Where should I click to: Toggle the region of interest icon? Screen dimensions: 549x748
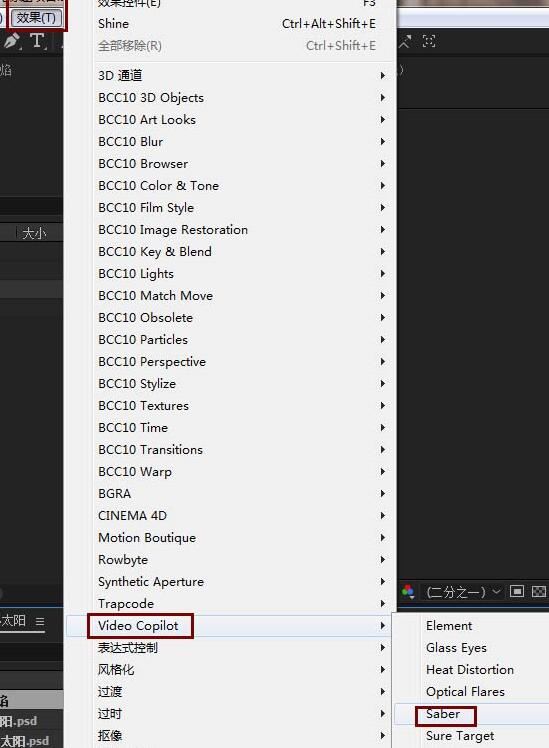tap(517, 592)
